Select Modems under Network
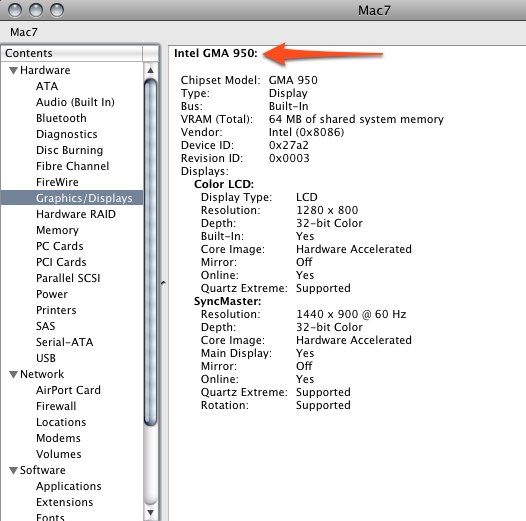 click(58, 438)
